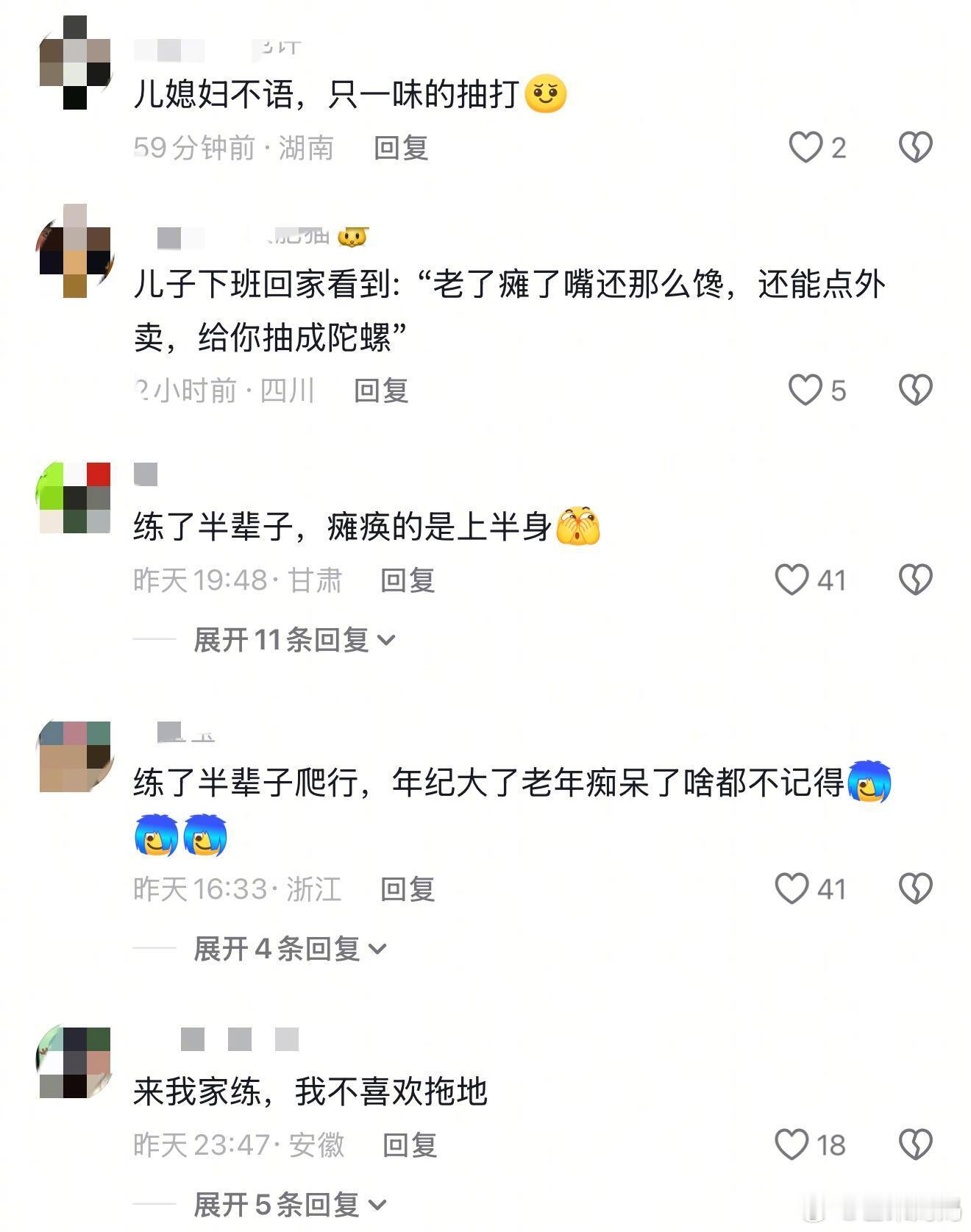Like the 安徽 comment about 拖地
Screen dimensions: 971x1232
(x=792, y=1144)
